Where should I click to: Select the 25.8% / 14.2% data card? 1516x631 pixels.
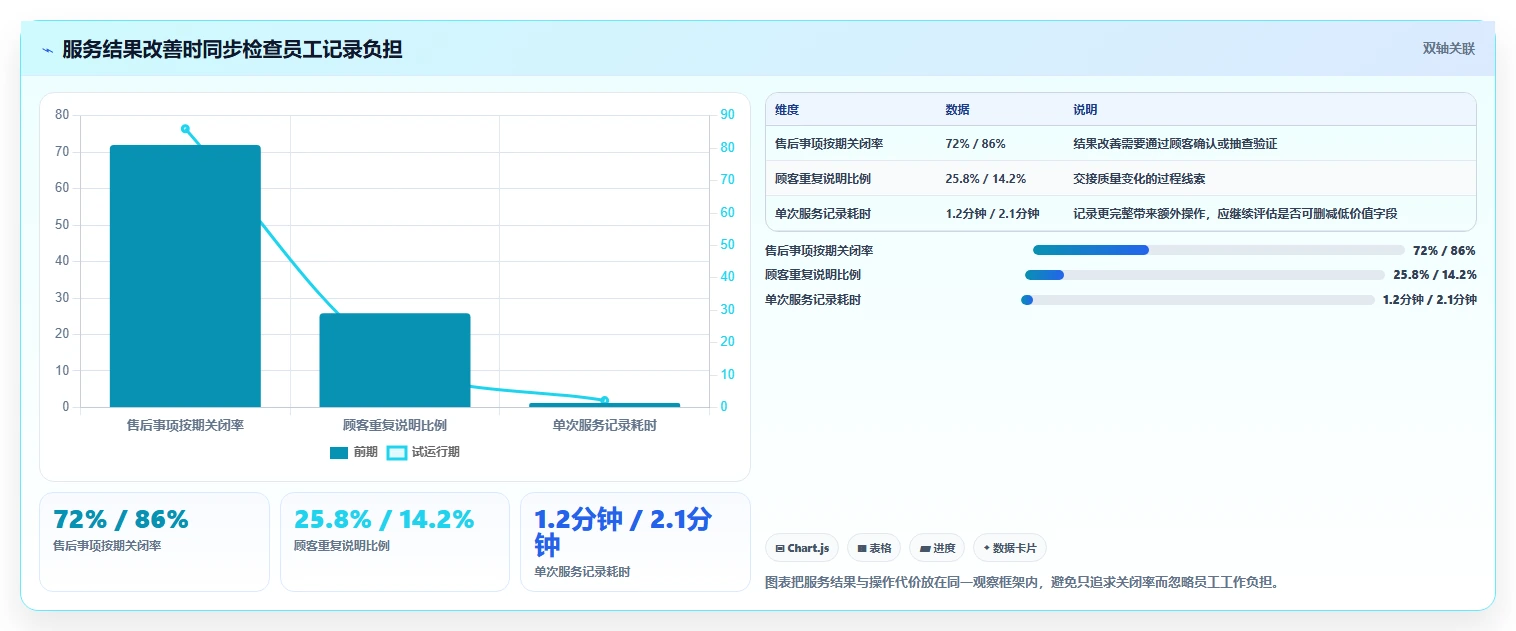[395, 541]
